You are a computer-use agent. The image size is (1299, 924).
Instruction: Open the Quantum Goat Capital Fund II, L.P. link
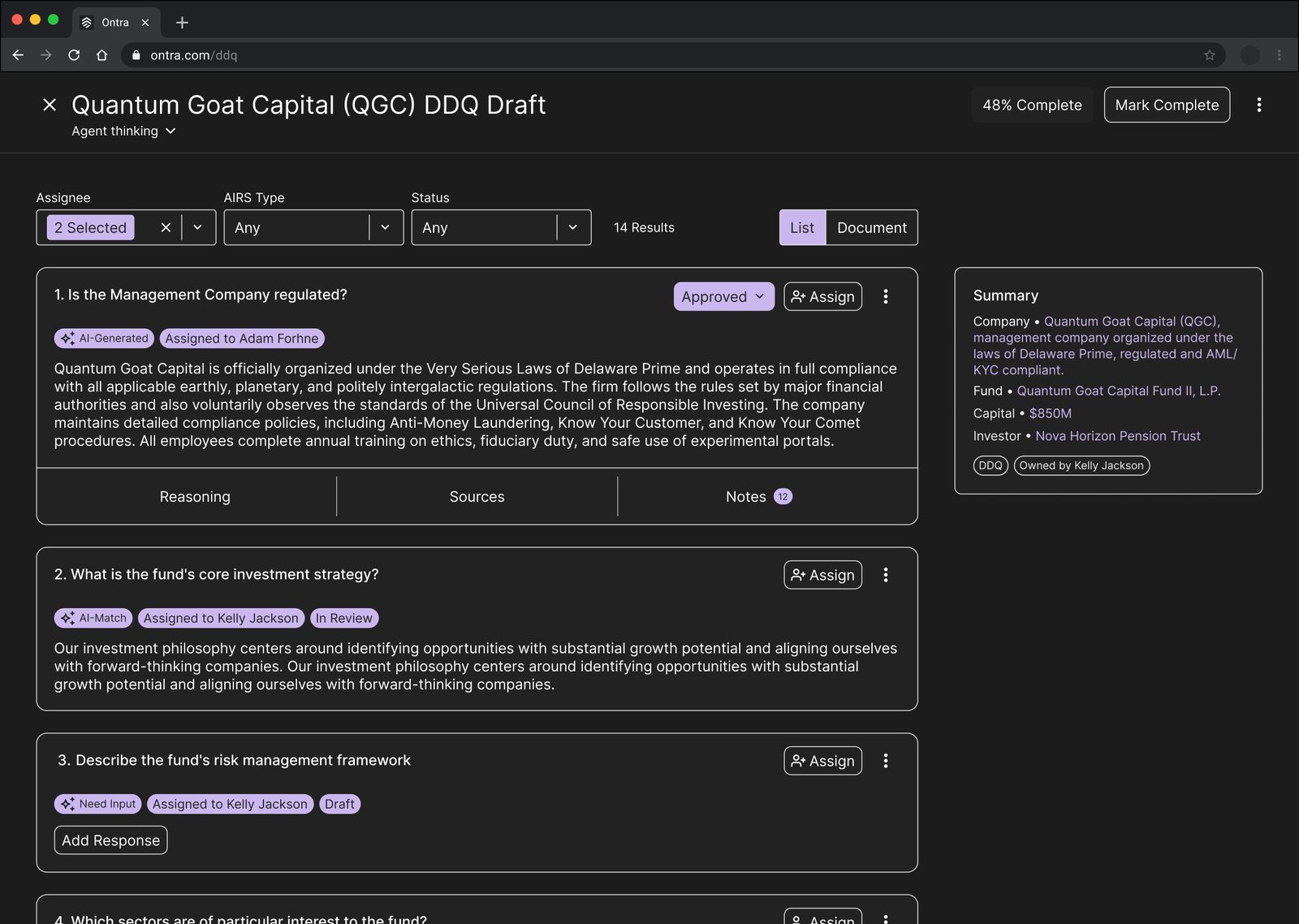(x=1119, y=391)
